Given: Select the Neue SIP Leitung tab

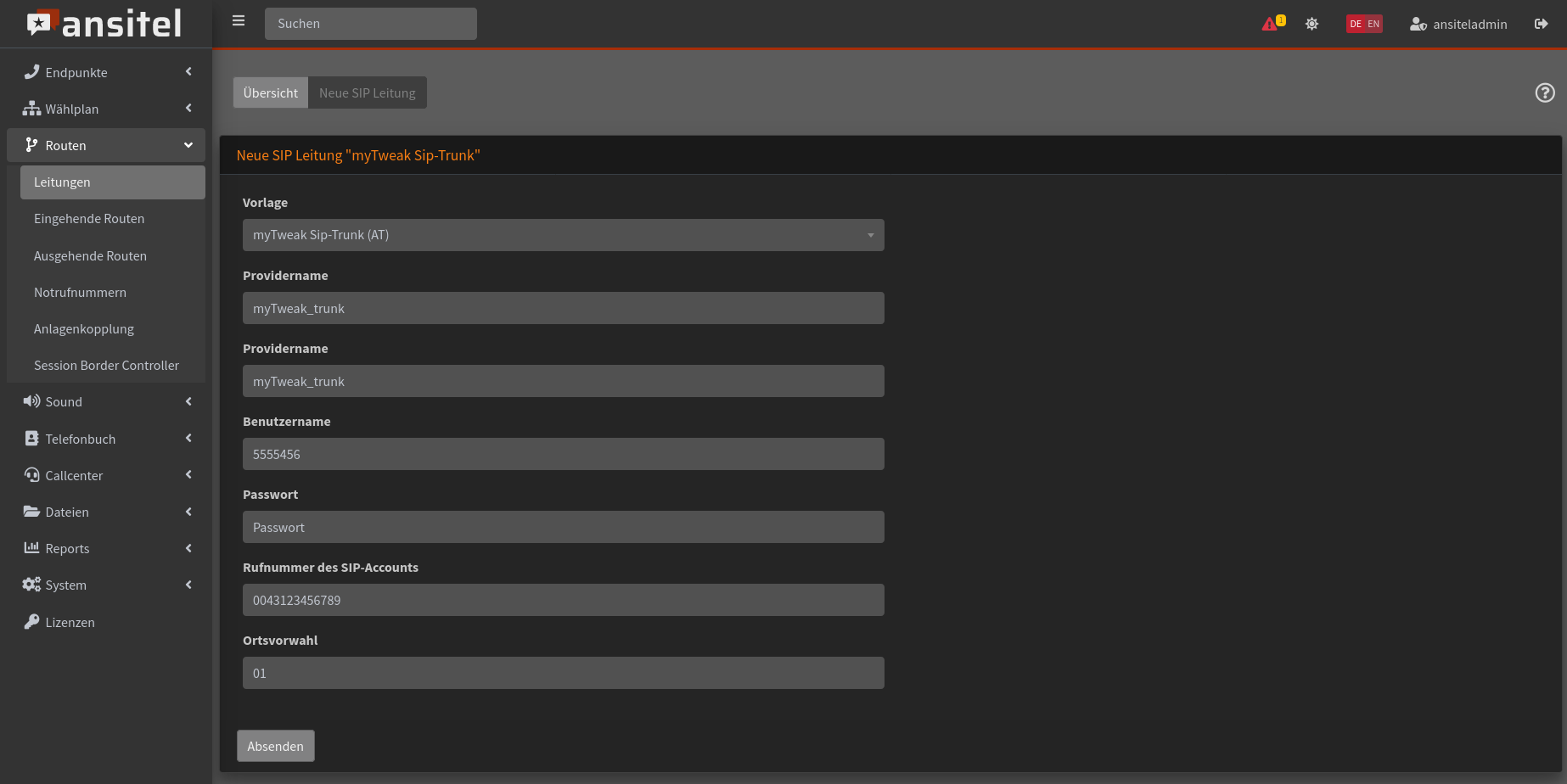Looking at the screenshot, I should coord(367,92).
